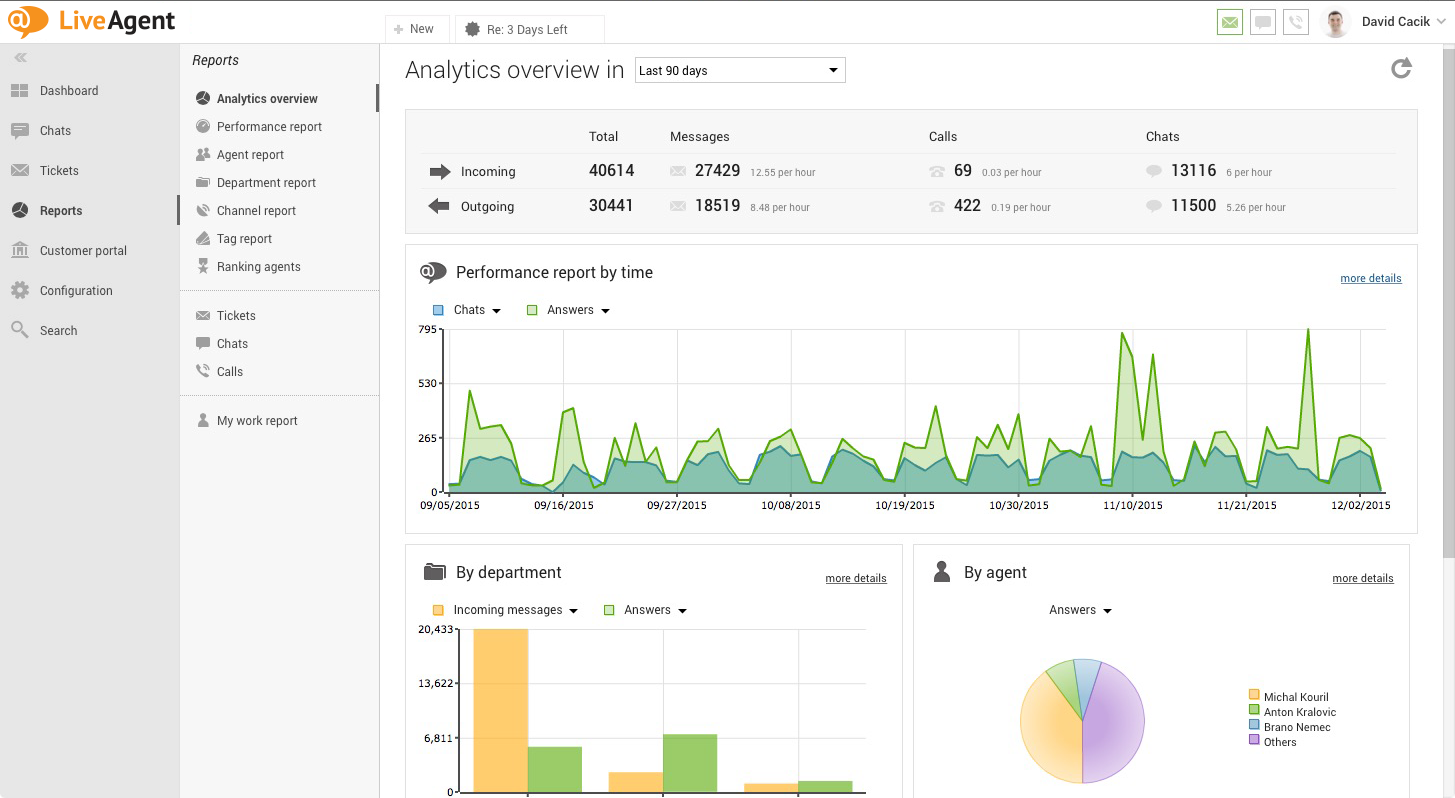Screen dimensions: 1455x798
Task: Switch to the Re: 3 Days Left tab
Action: (x=529, y=29)
